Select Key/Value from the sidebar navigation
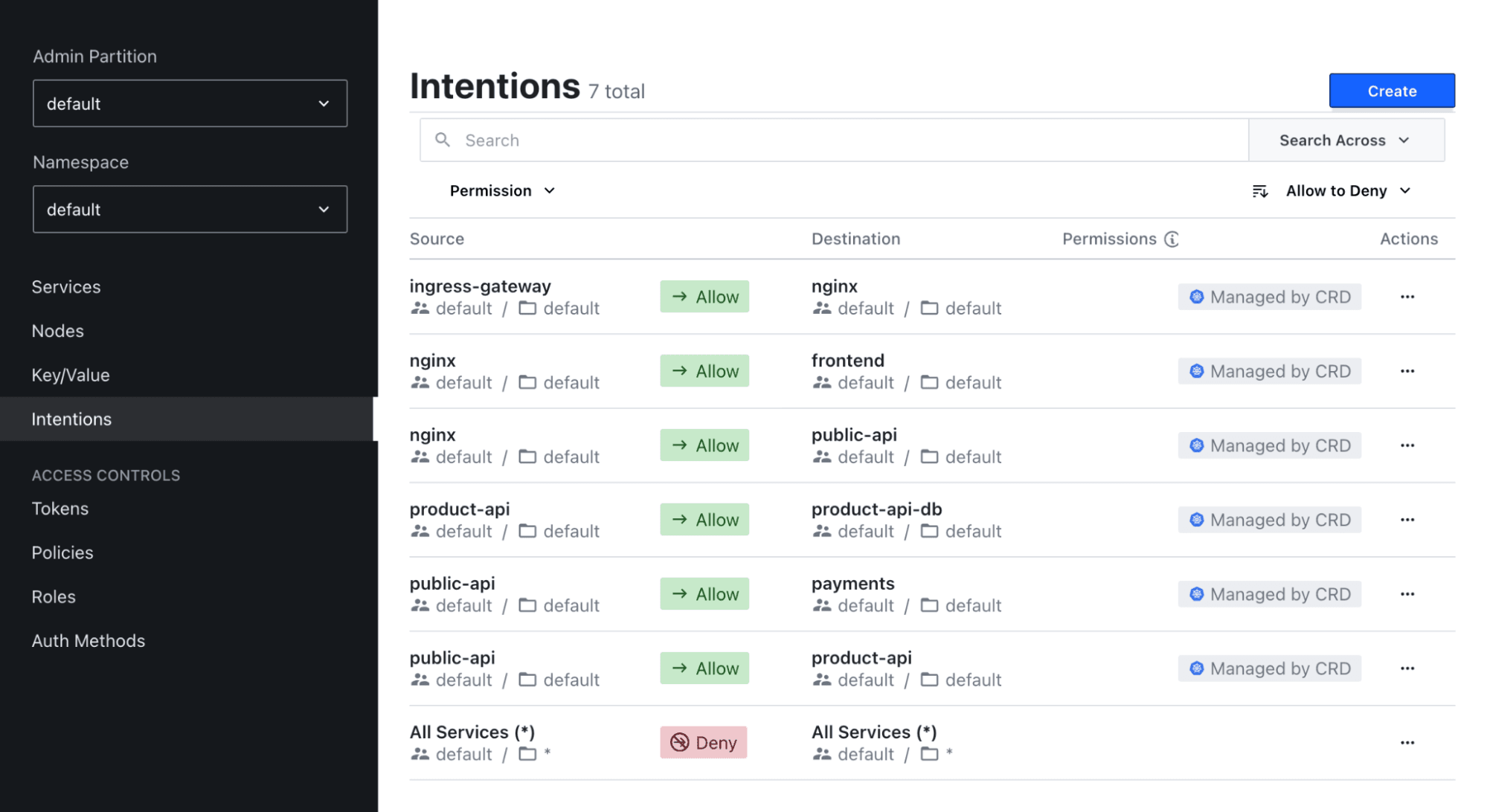This screenshot has width=1487, height=812. [x=70, y=375]
